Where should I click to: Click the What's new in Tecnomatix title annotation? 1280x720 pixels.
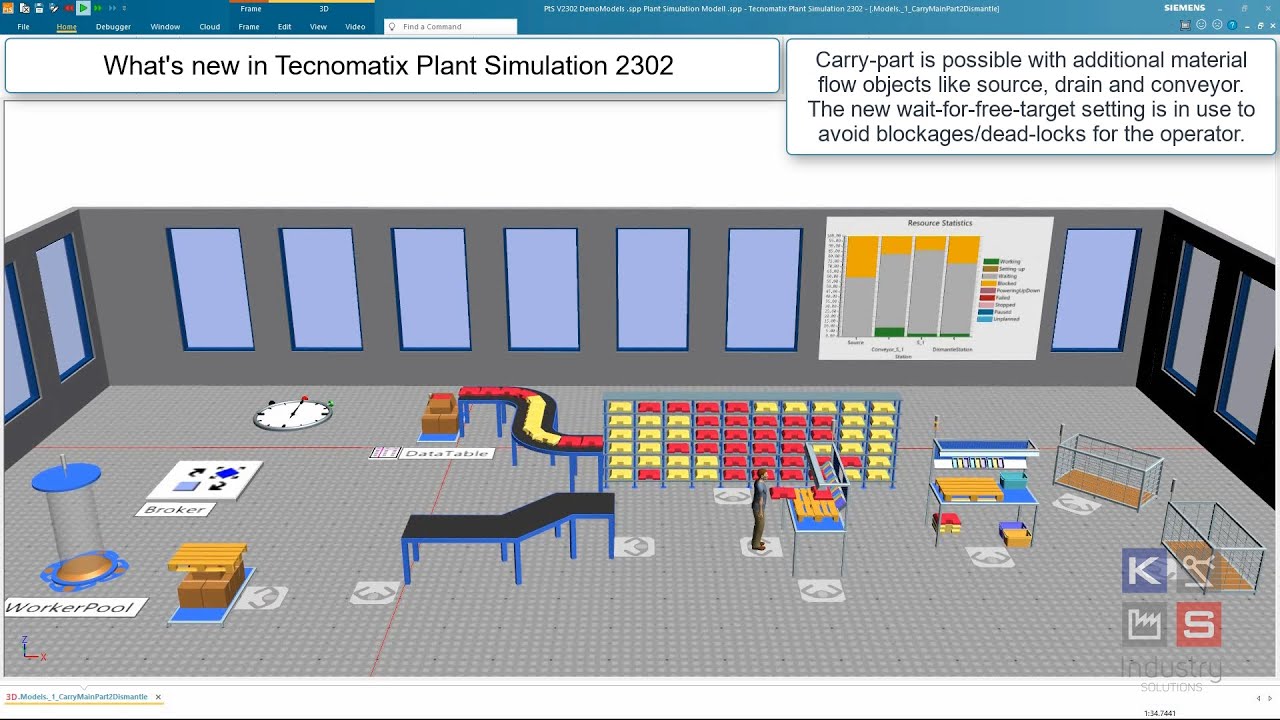point(390,66)
